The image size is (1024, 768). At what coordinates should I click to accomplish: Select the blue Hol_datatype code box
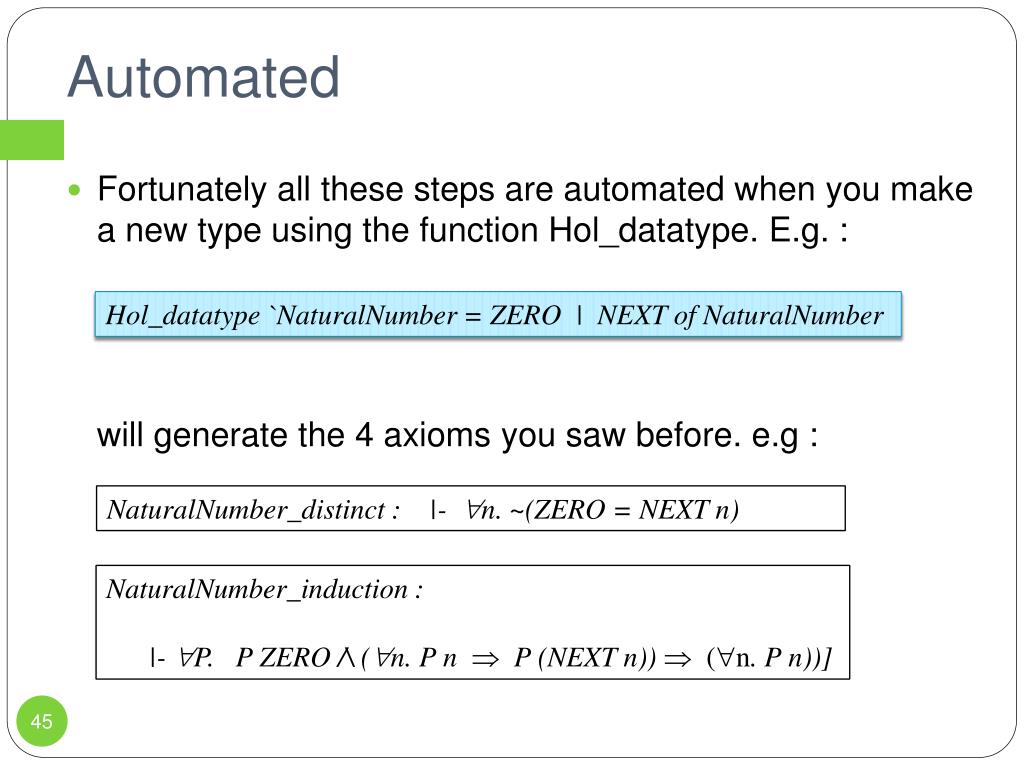(498, 314)
